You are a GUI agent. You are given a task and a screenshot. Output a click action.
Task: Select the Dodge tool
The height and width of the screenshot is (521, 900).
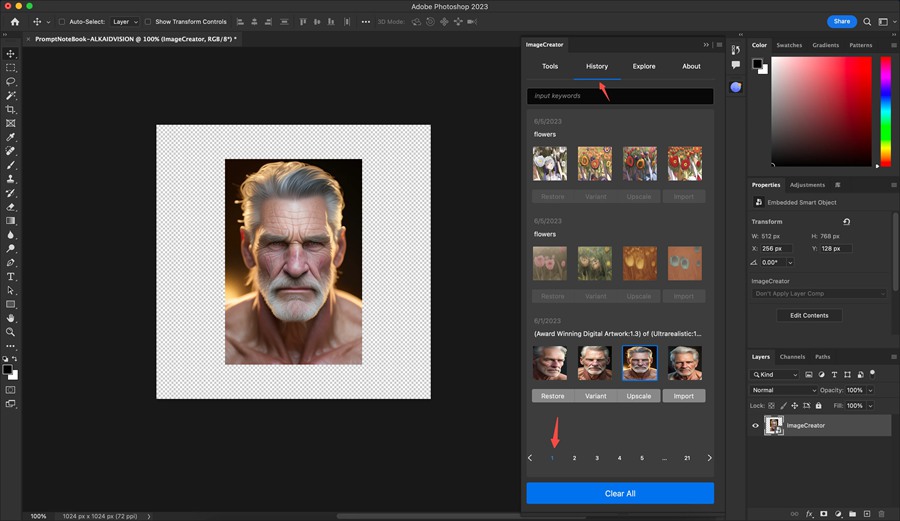point(10,248)
